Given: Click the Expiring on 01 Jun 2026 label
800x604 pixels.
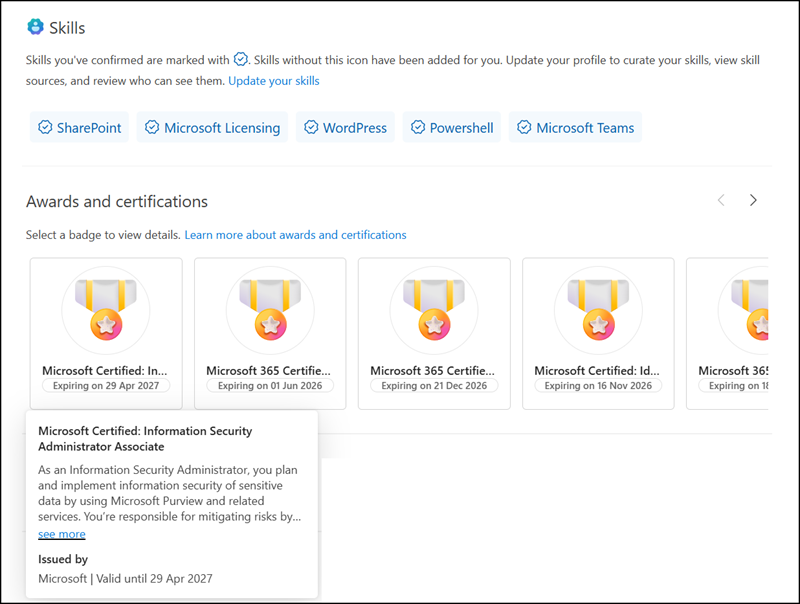Looking at the screenshot, I should point(270,386).
